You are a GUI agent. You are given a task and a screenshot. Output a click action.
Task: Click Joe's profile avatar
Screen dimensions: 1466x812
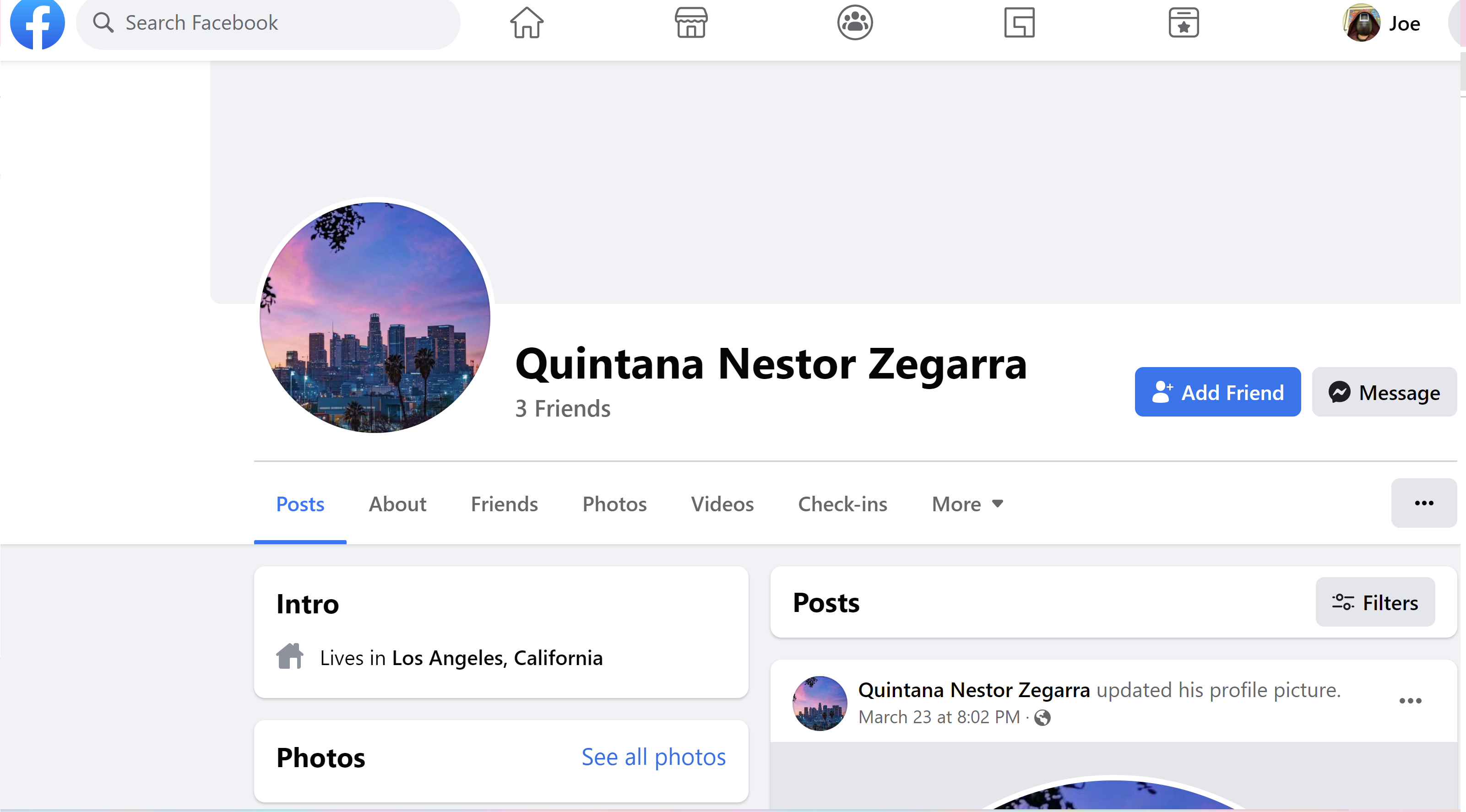click(1361, 23)
